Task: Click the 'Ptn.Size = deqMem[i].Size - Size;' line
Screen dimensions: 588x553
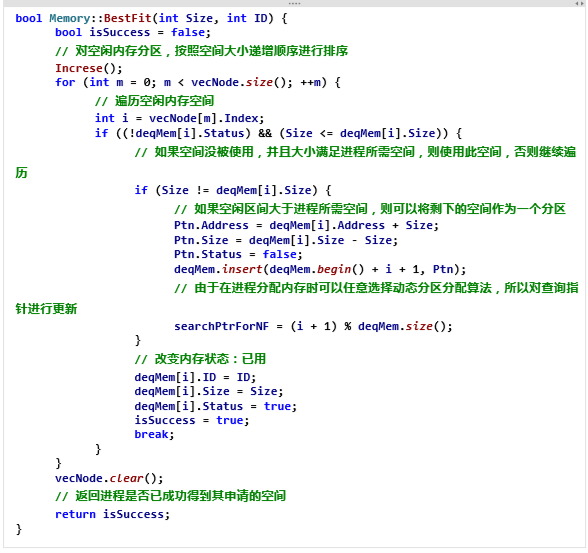Action: click(x=286, y=240)
